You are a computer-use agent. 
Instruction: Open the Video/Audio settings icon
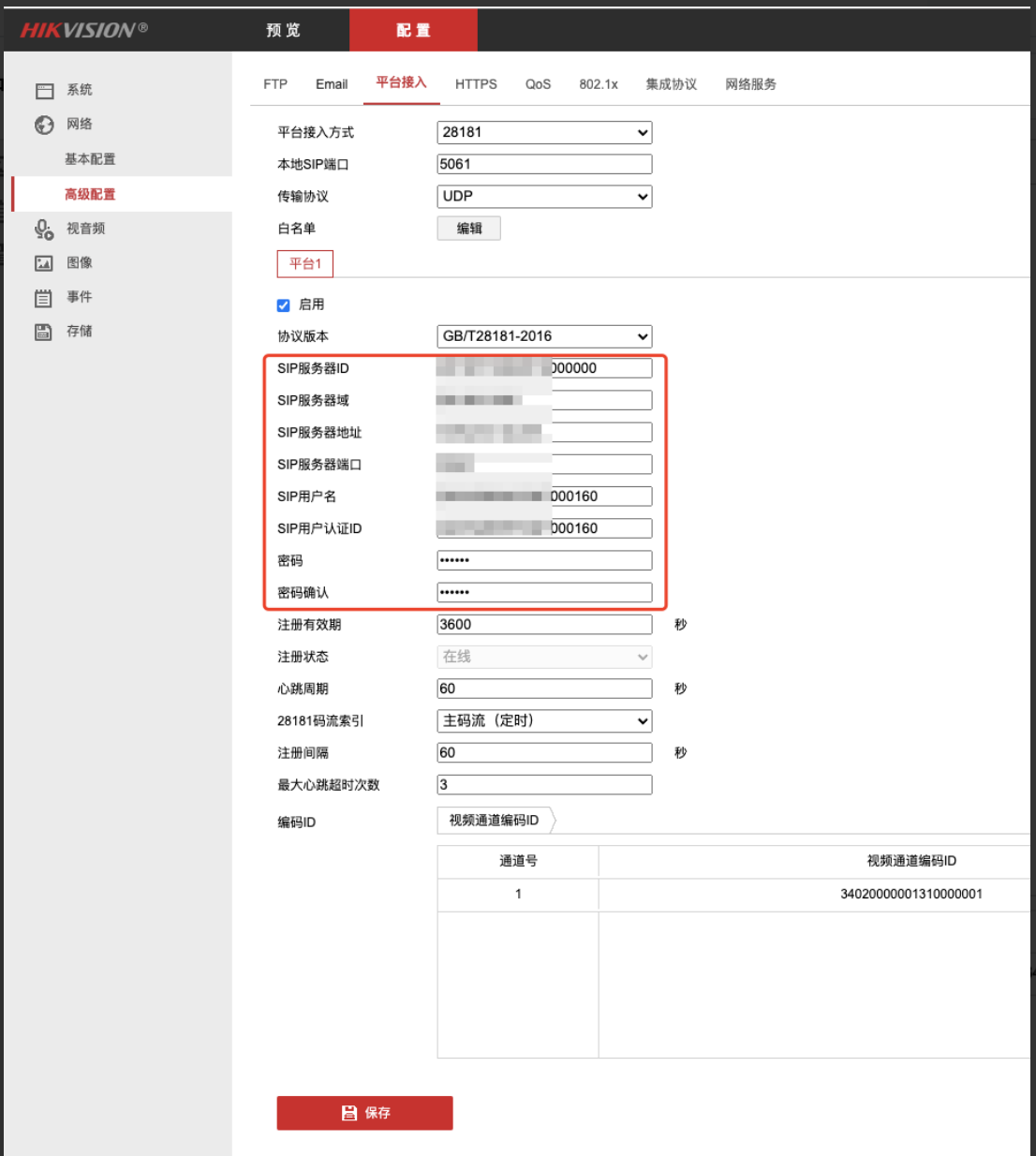pyautogui.click(x=44, y=229)
